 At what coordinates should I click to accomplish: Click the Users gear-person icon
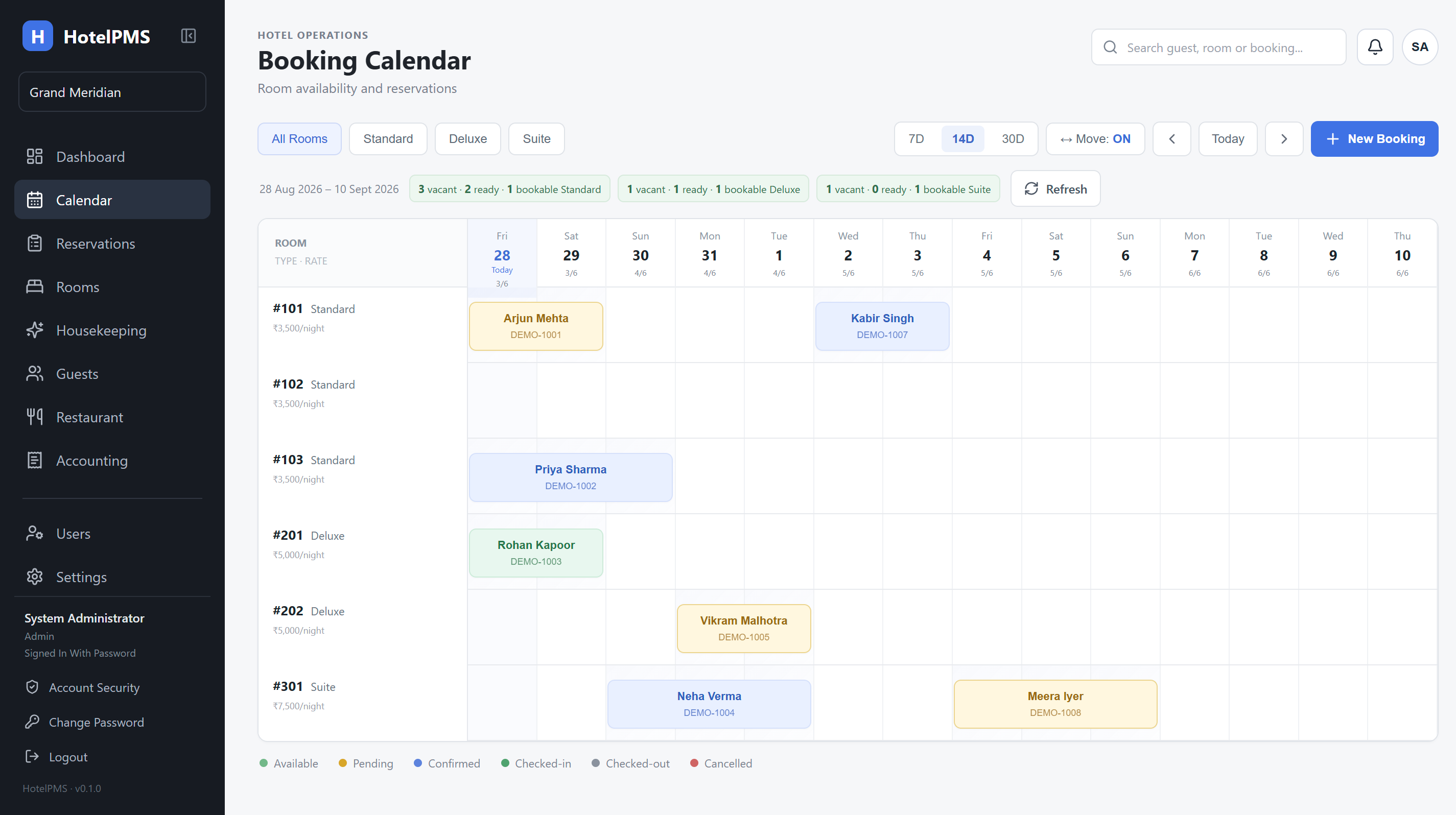coord(34,534)
